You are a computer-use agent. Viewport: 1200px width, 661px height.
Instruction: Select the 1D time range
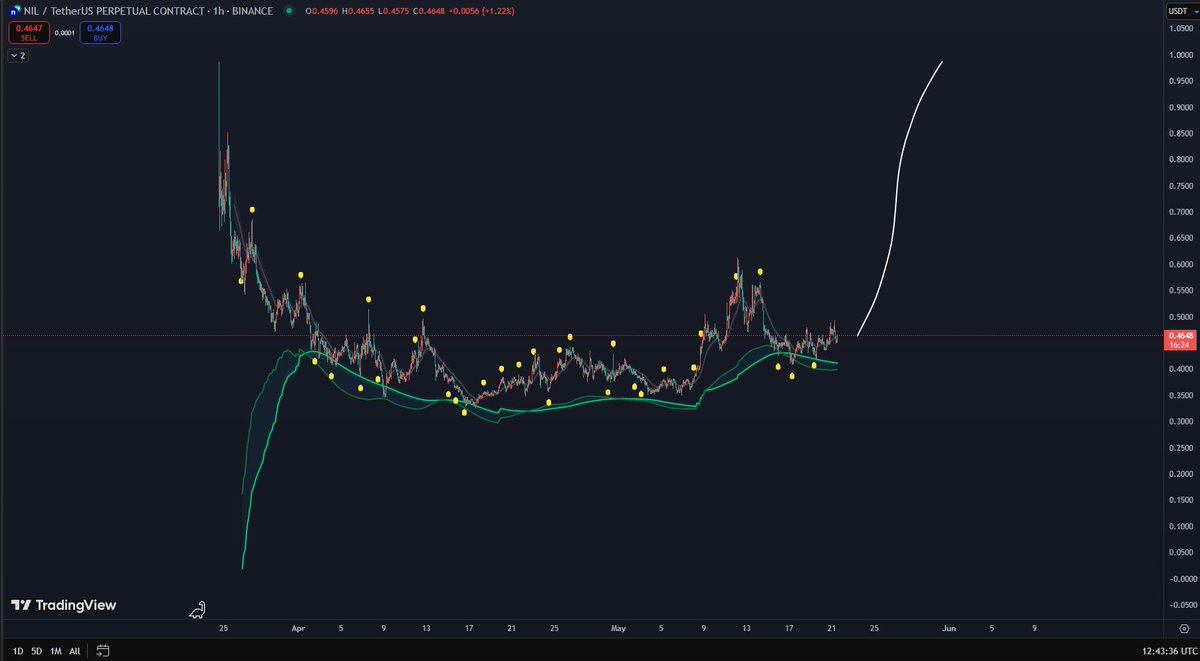pyautogui.click(x=18, y=651)
